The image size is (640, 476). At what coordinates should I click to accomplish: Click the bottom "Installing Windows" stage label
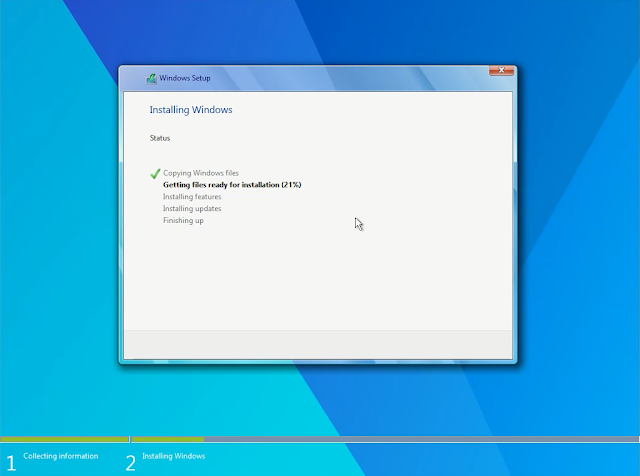(x=173, y=456)
